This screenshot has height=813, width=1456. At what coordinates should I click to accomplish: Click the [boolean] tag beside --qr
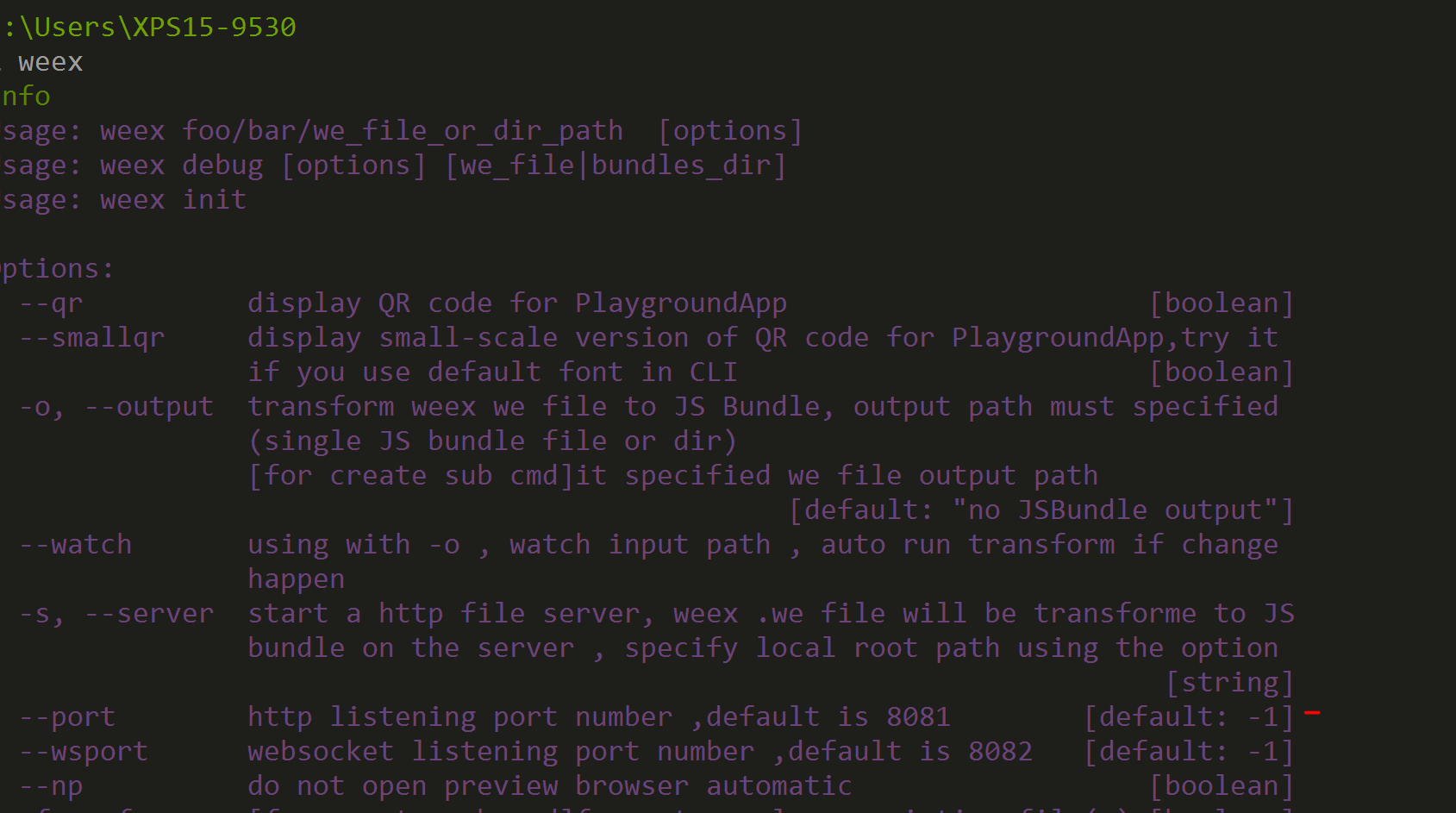click(1222, 303)
